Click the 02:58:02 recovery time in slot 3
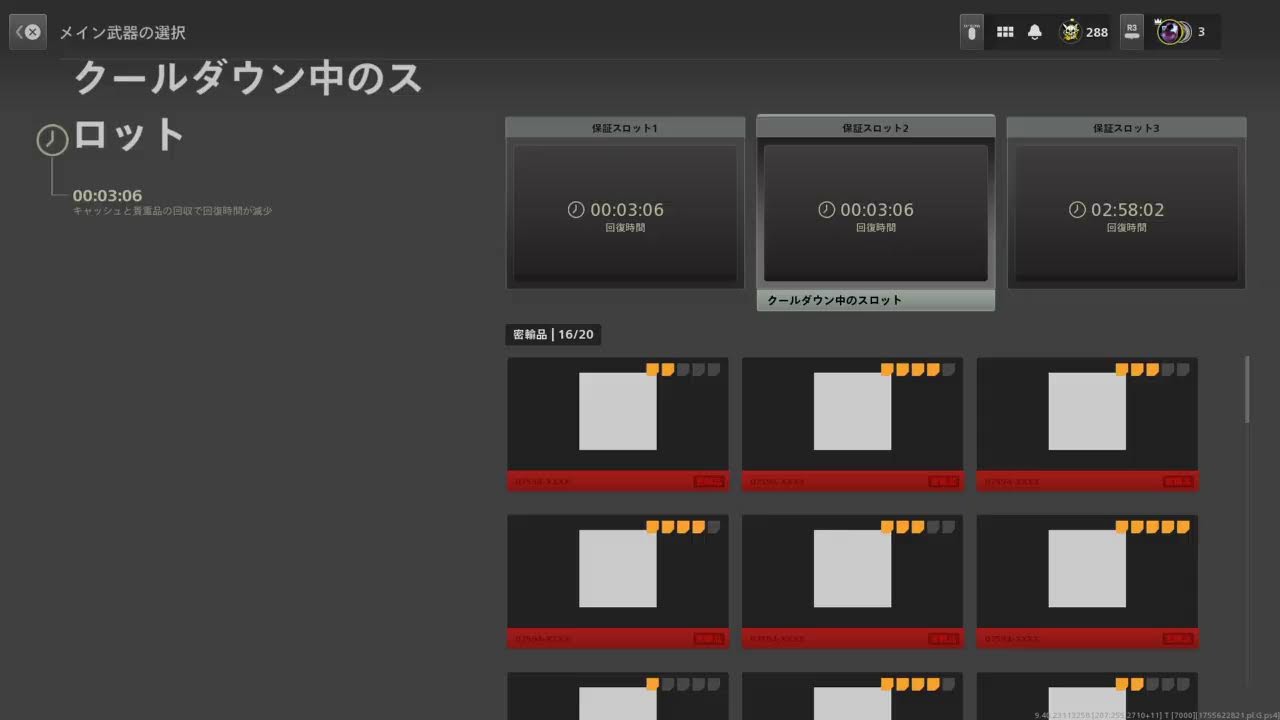 tap(1127, 209)
